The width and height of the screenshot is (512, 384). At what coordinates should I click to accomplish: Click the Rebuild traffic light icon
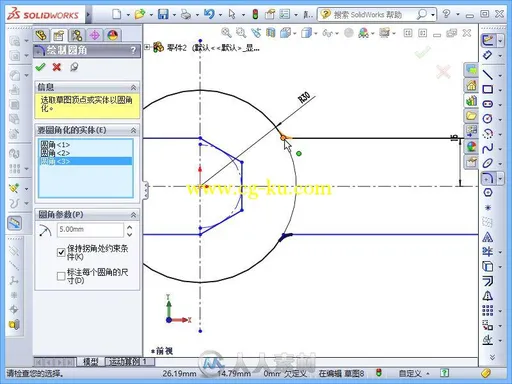click(255, 14)
